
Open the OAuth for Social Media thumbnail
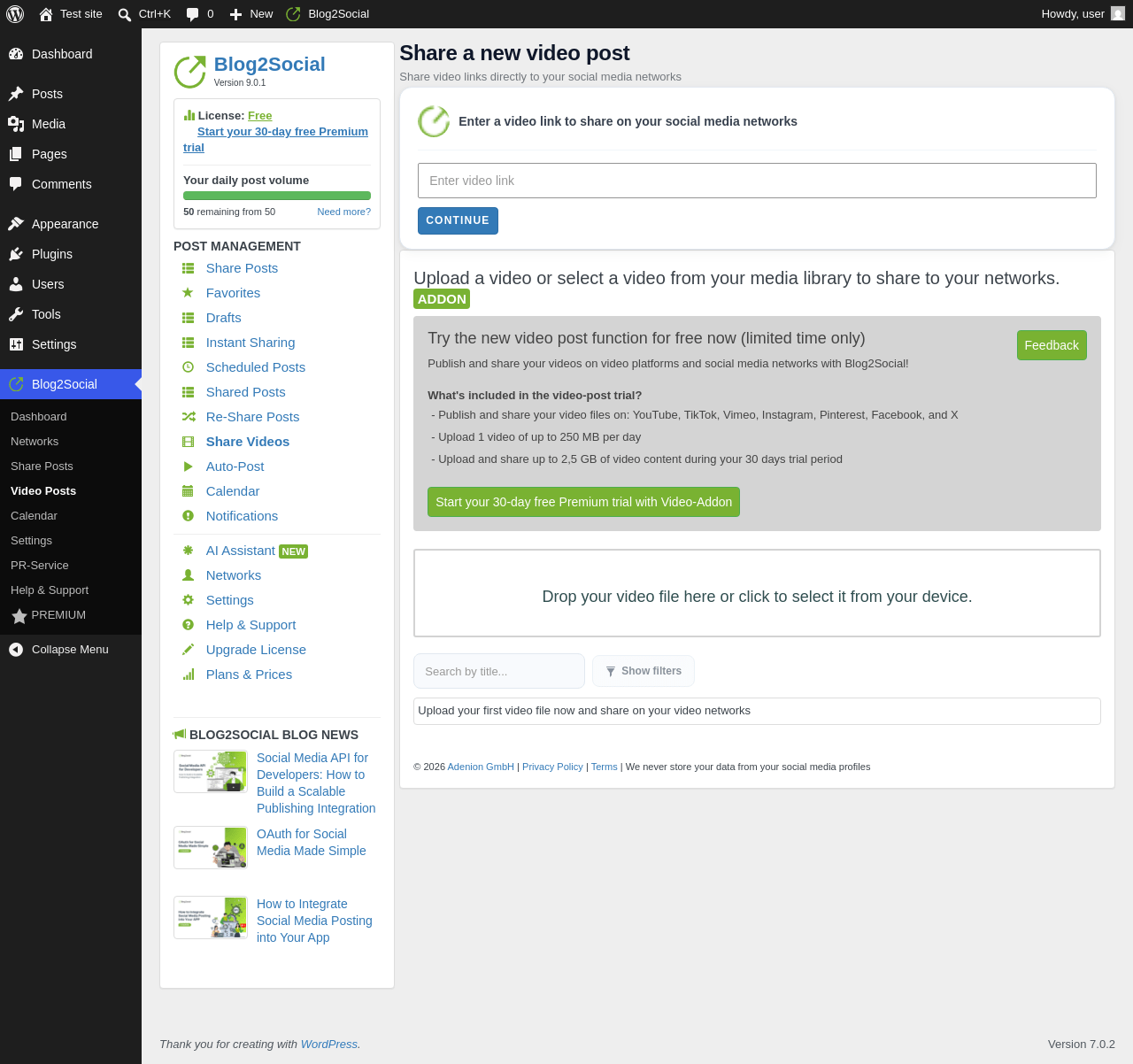(211, 848)
